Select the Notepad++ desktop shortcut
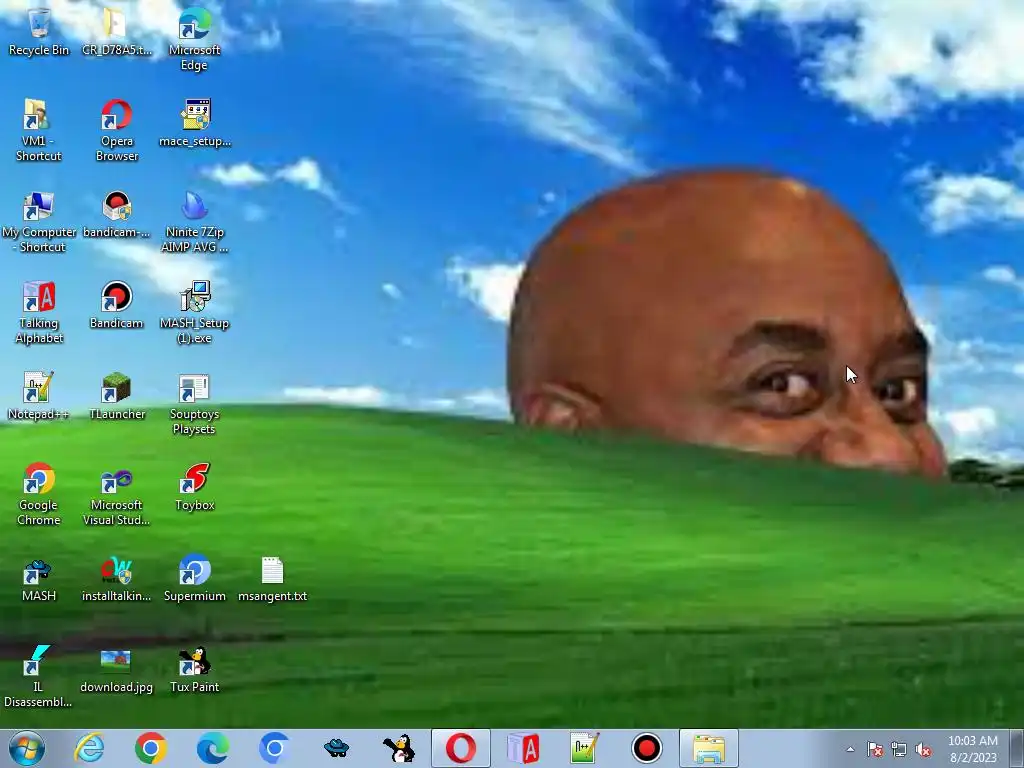 click(x=39, y=396)
